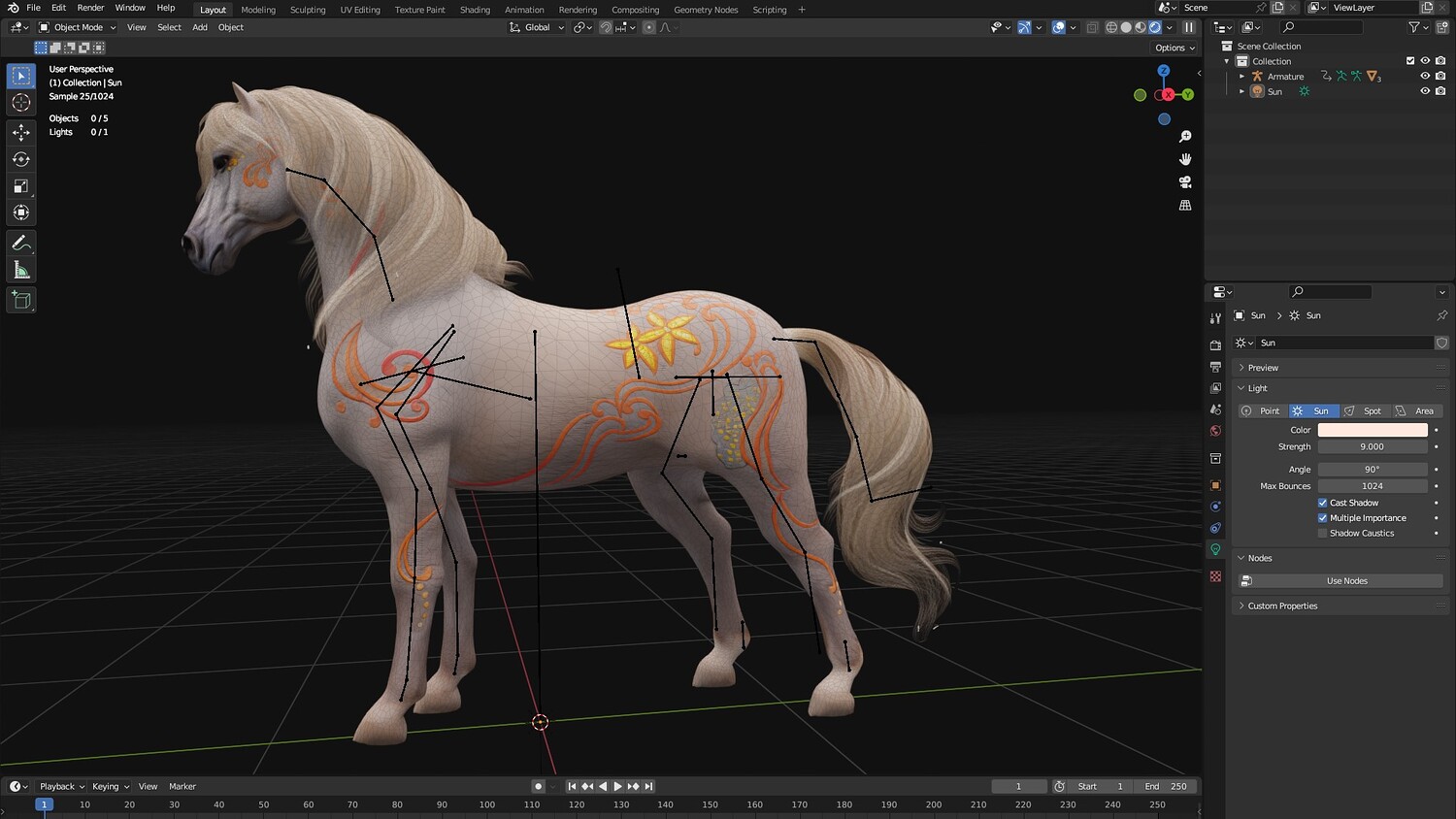1456x819 pixels.
Task: Set light type to Area
Action: [x=1416, y=410]
